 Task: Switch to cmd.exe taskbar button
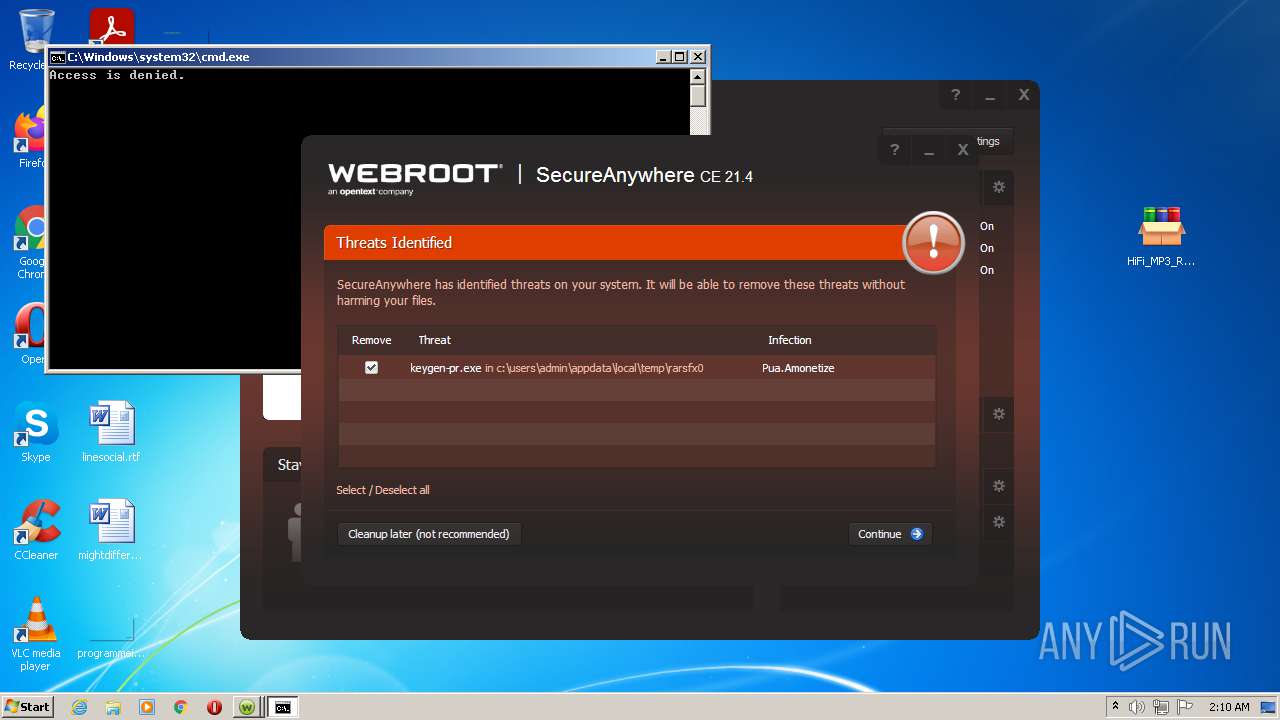(283, 707)
